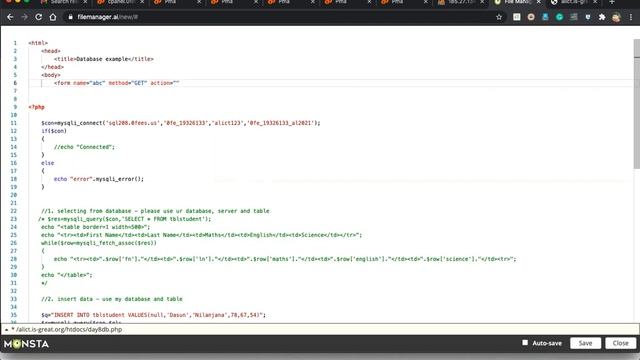This screenshot has width=640, height=360.
Task: Click the INSERT INTO tblstudent line
Action: click(153, 315)
